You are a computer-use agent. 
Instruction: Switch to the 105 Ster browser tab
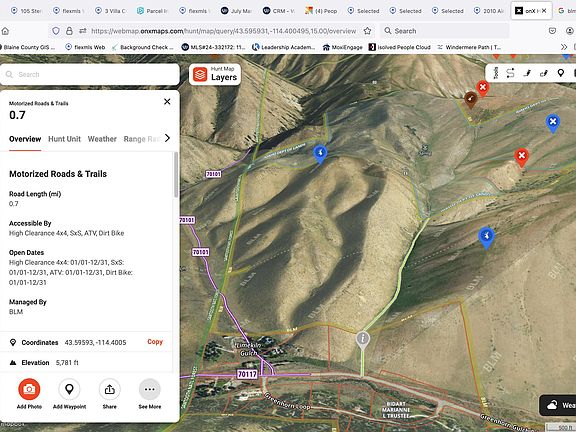coord(26,11)
